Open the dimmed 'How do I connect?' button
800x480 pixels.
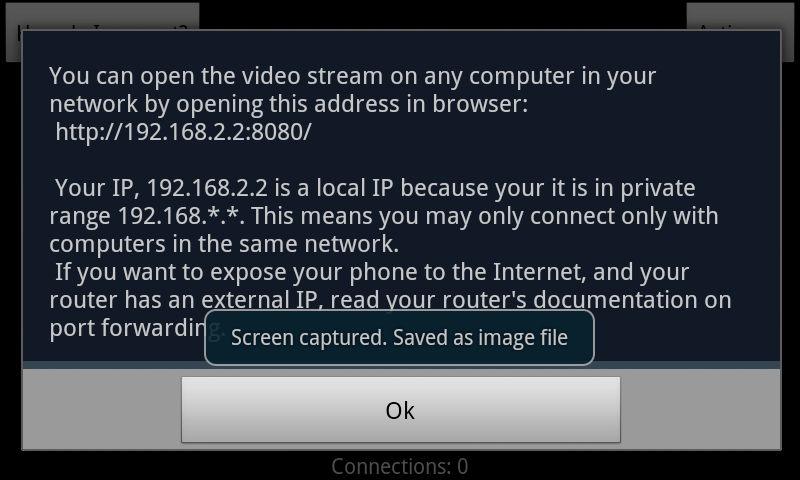pyautogui.click(x=102, y=17)
